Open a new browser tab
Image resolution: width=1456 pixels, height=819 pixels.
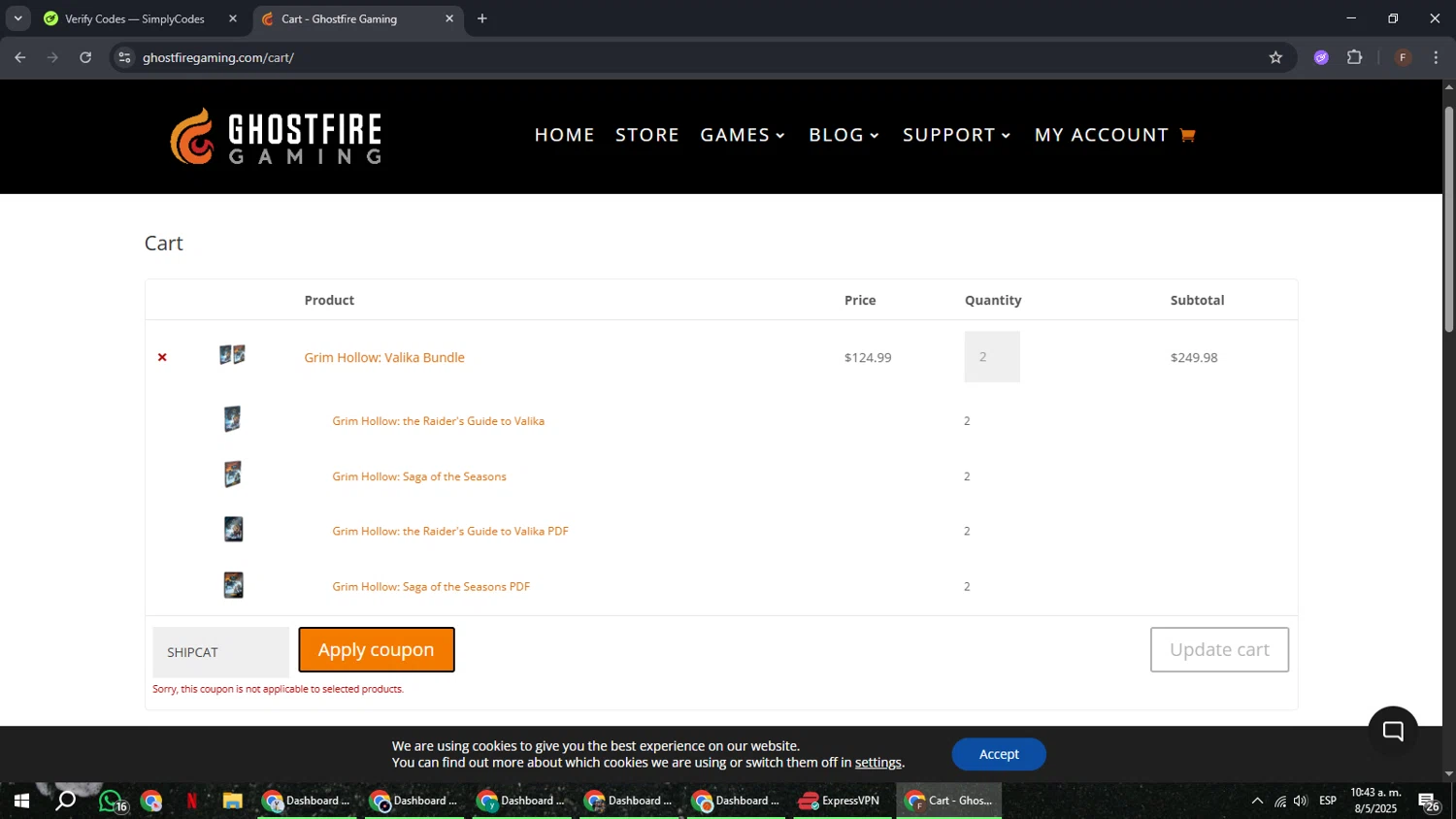click(x=482, y=18)
